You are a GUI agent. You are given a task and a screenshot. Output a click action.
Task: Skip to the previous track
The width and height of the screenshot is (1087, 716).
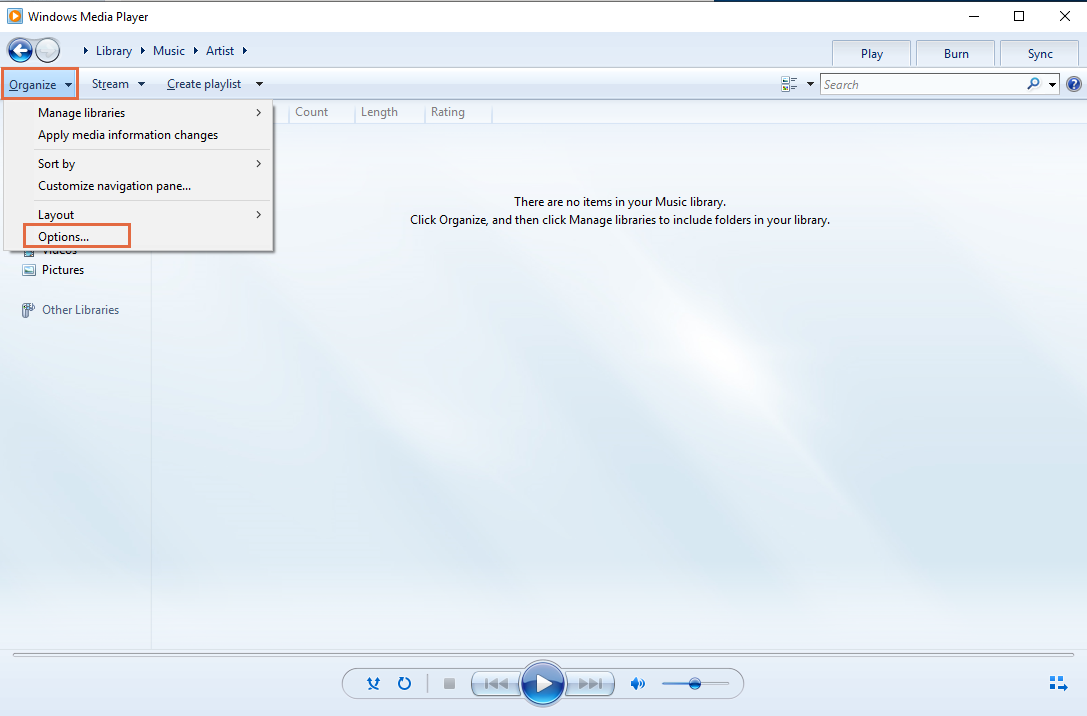click(496, 683)
